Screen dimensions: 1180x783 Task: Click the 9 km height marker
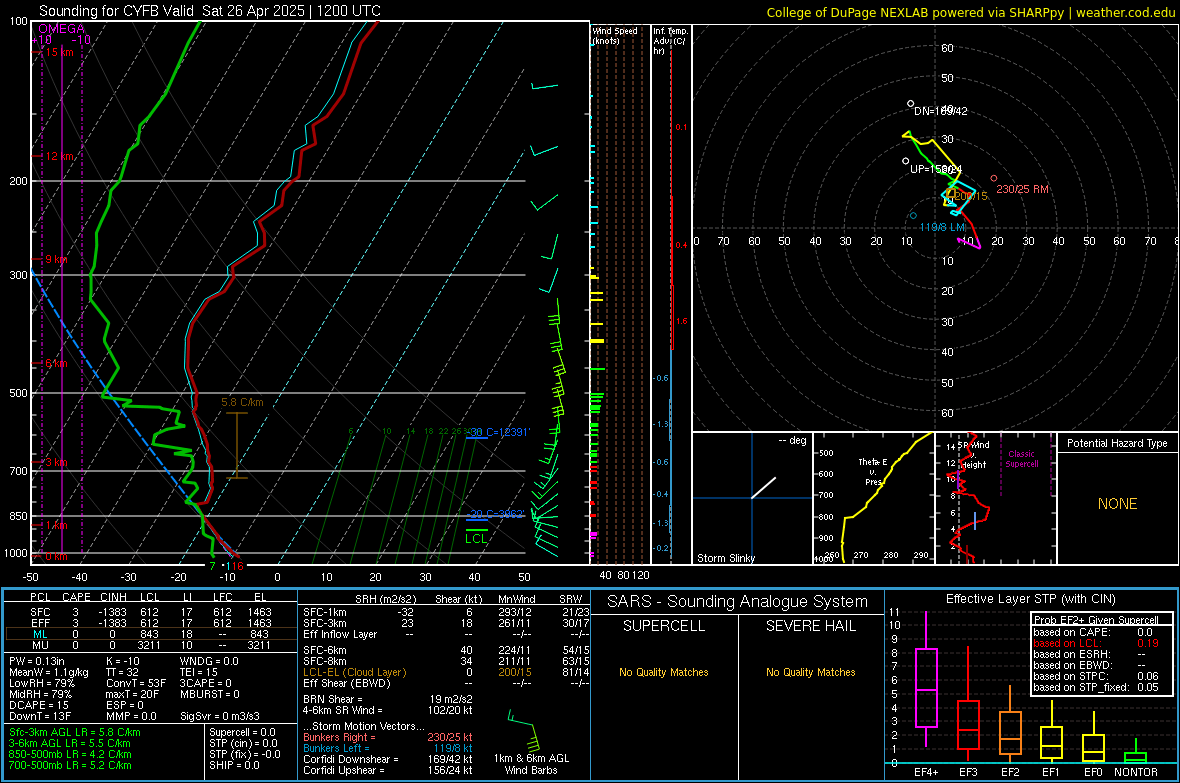point(56,259)
